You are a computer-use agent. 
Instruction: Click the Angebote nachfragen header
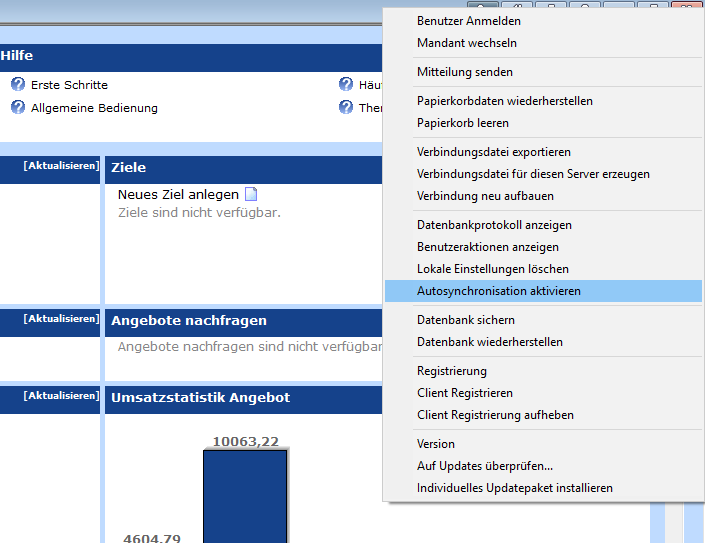coord(243,322)
